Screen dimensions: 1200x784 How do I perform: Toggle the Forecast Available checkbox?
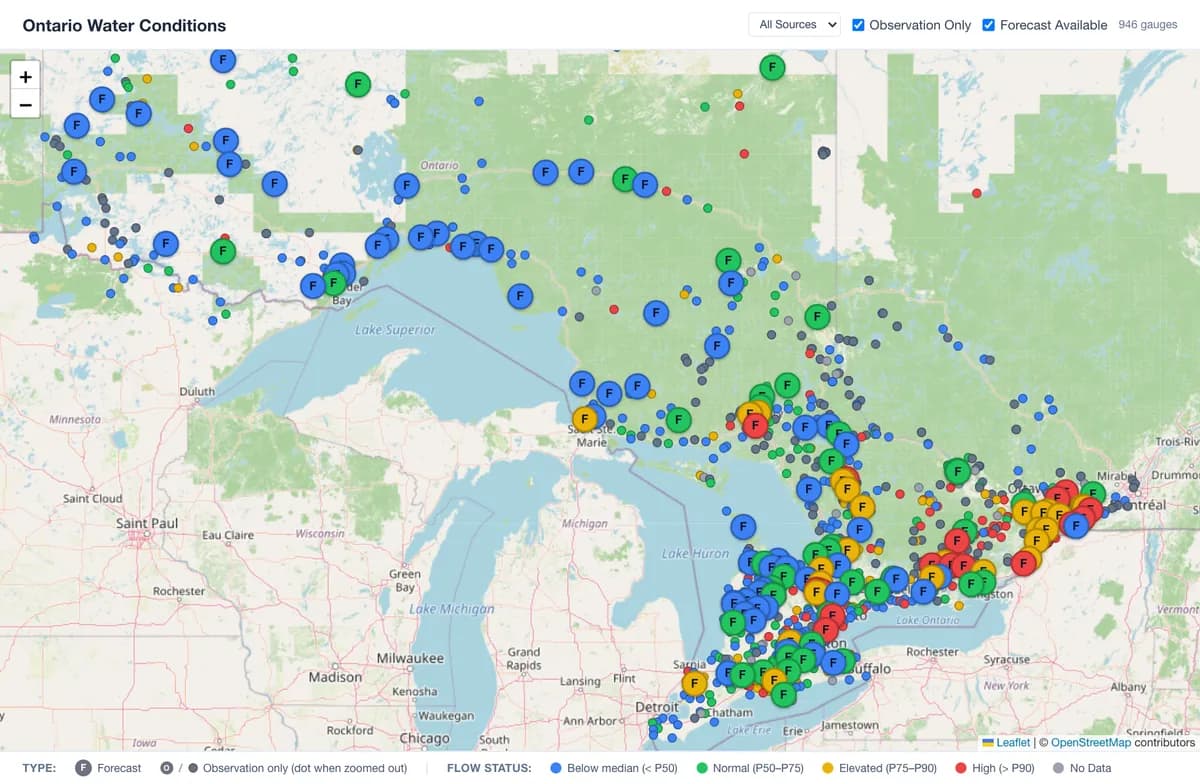[x=989, y=25]
